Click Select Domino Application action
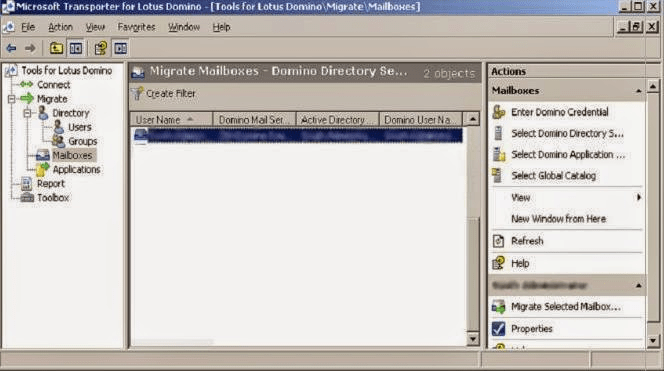 pyautogui.click(x=568, y=155)
